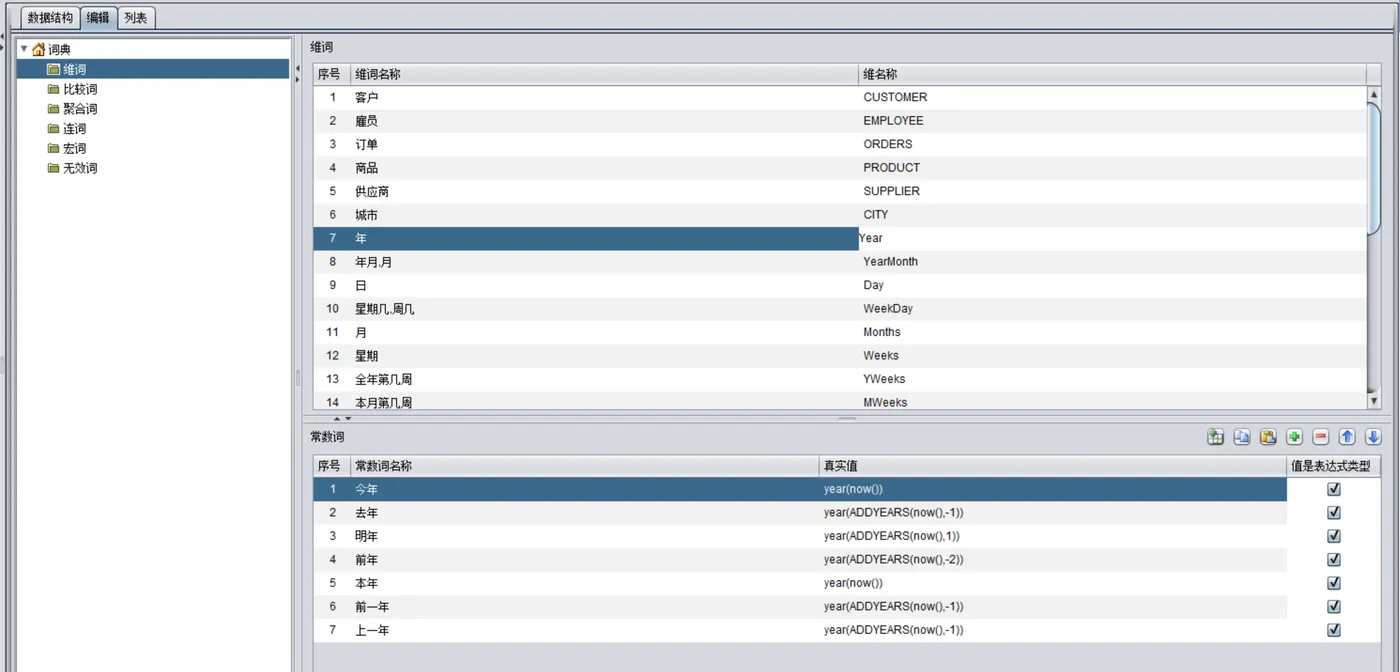Collapse the 词典 root tree node

[24, 49]
